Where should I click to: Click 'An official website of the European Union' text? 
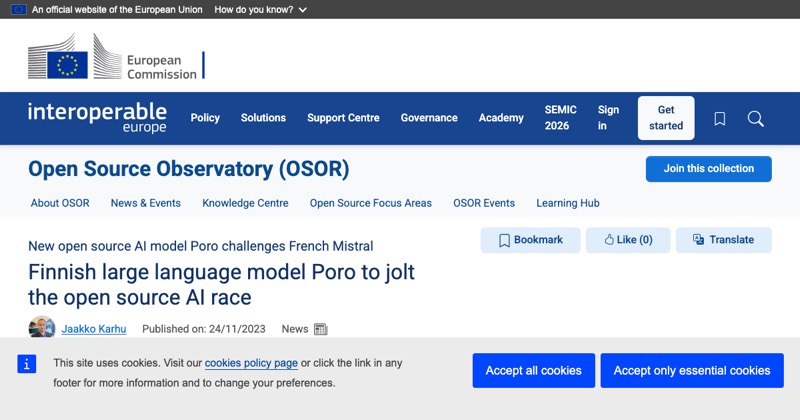point(117,10)
